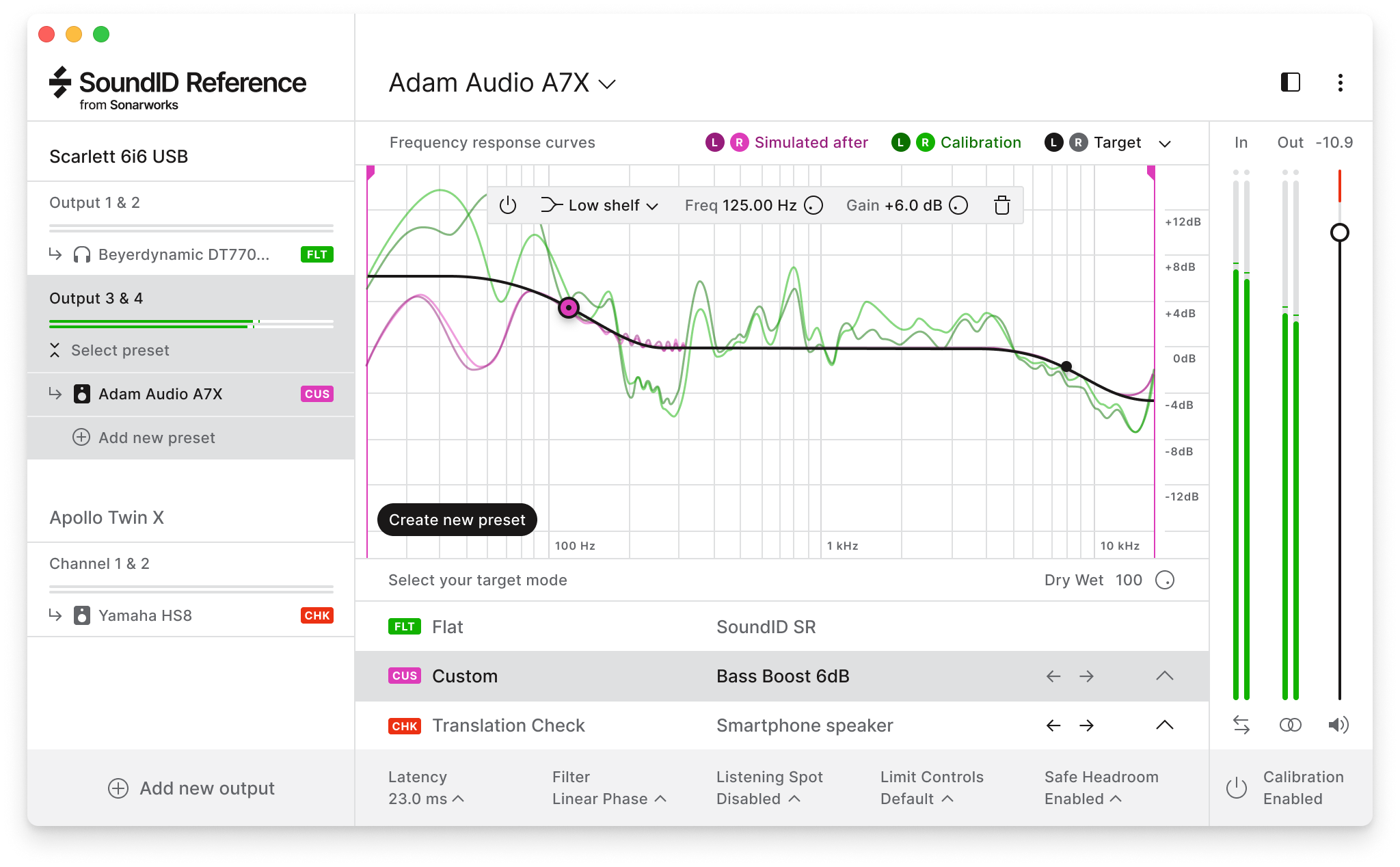
Task: Click the SoundID Reference logo icon
Action: pyautogui.click(x=57, y=85)
